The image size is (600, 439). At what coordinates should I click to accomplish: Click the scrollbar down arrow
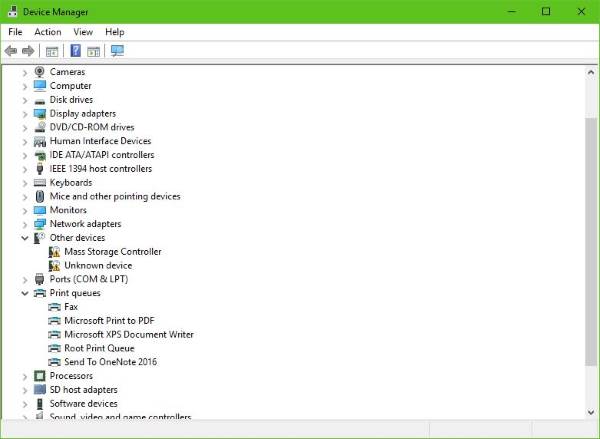coord(591,412)
